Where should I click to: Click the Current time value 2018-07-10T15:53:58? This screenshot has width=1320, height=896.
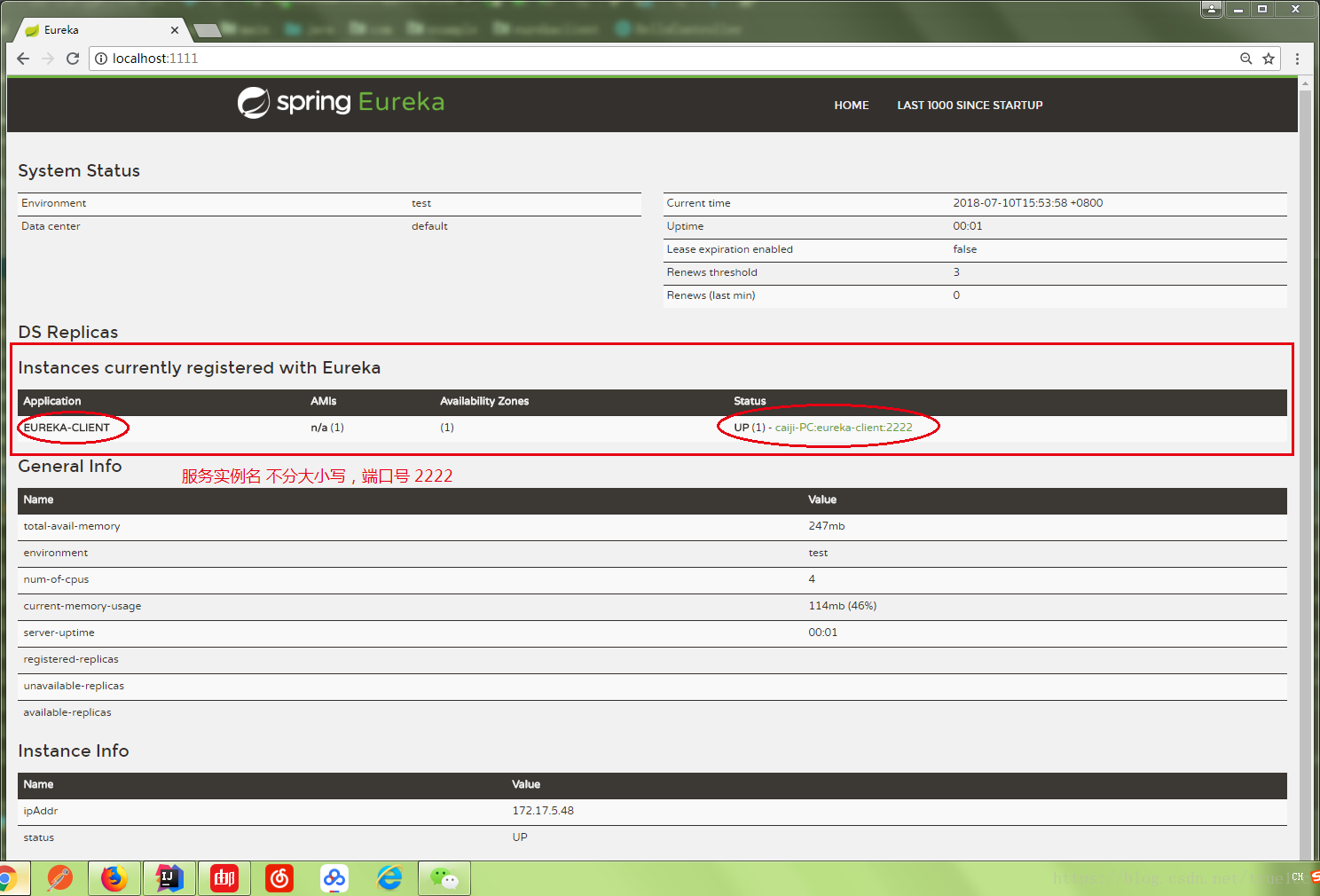[x=1028, y=203]
